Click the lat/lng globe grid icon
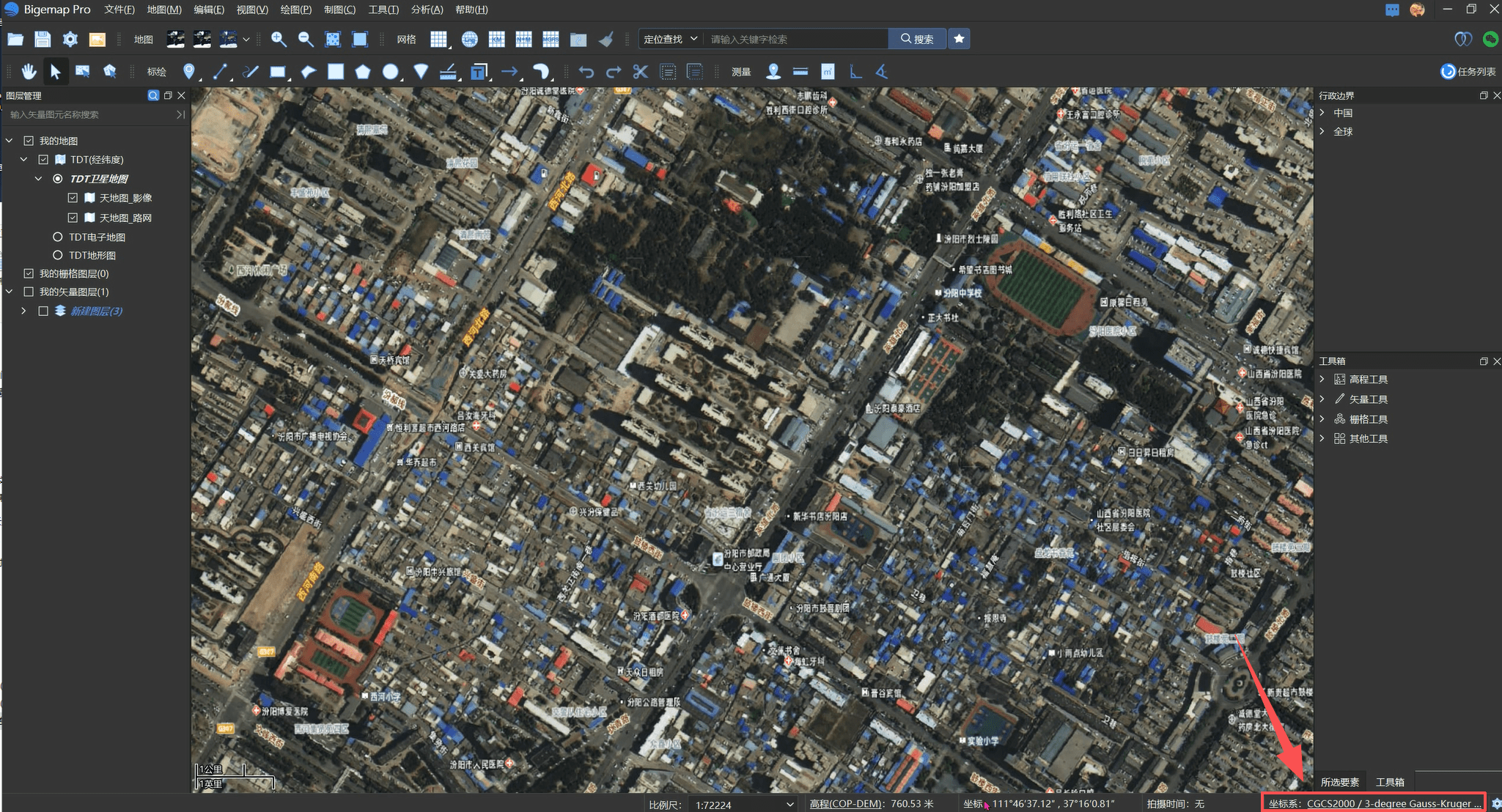Screen dimensions: 1502x812 [x=469, y=40]
